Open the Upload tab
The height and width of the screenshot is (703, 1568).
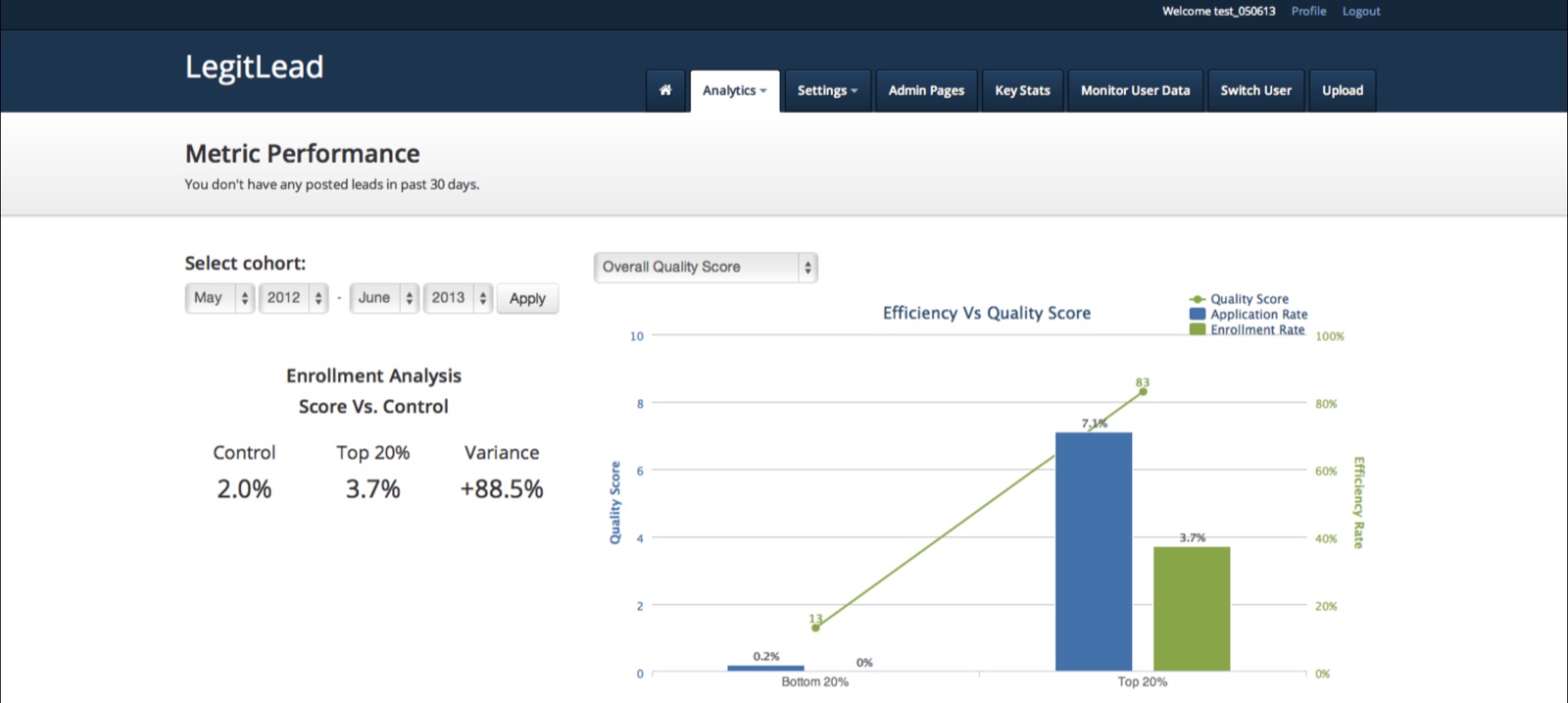coord(1343,90)
